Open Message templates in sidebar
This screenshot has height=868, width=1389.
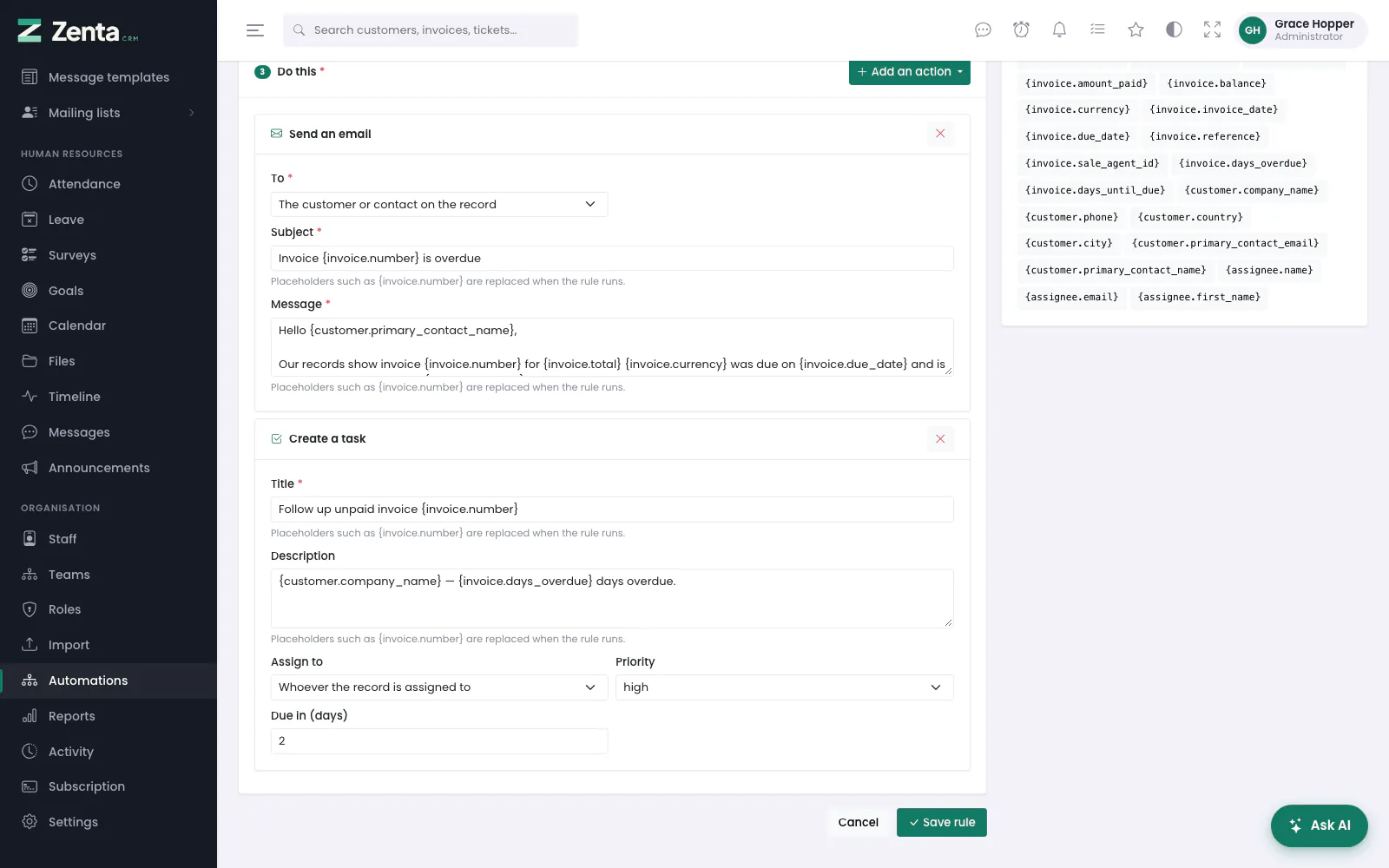109,77
